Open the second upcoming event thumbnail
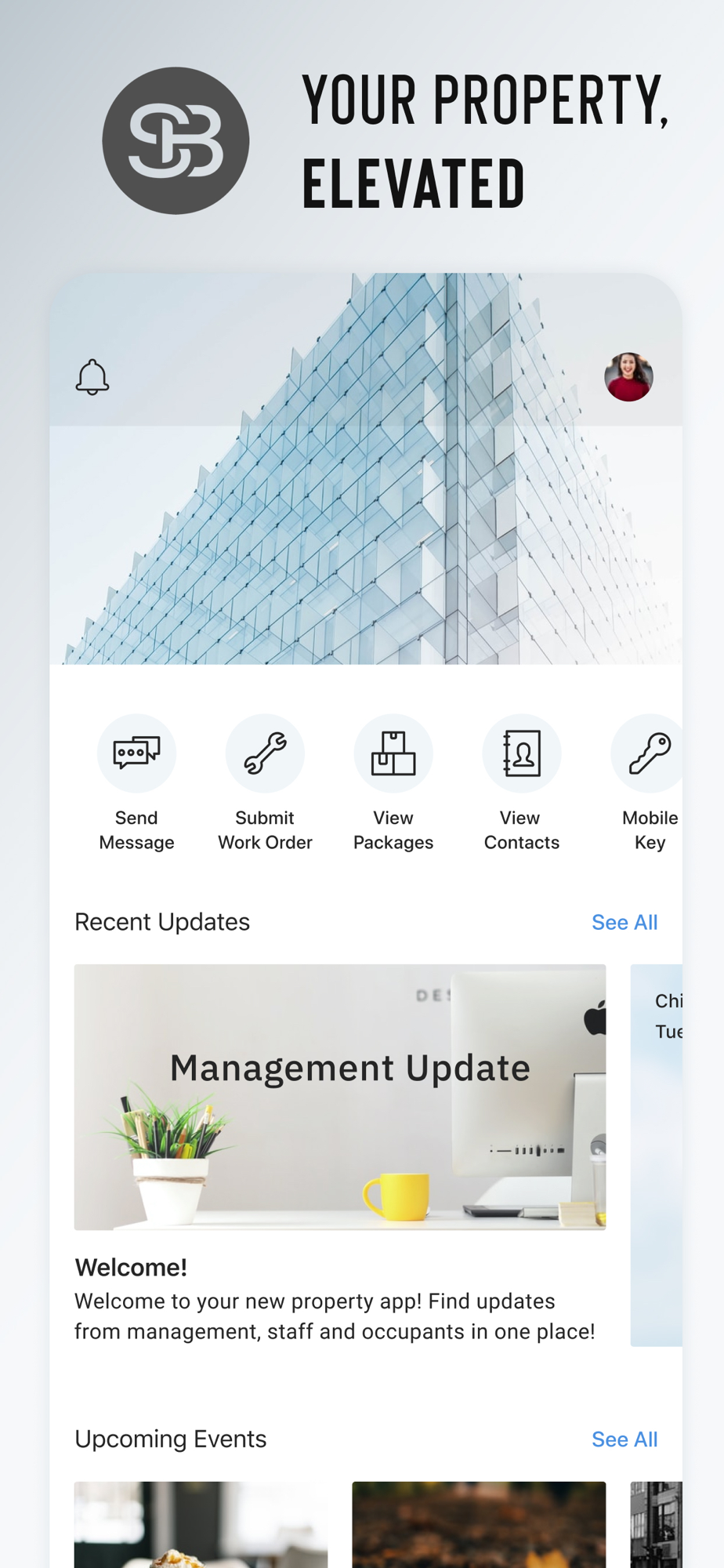724x1568 pixels. [x=479, y=1524]
